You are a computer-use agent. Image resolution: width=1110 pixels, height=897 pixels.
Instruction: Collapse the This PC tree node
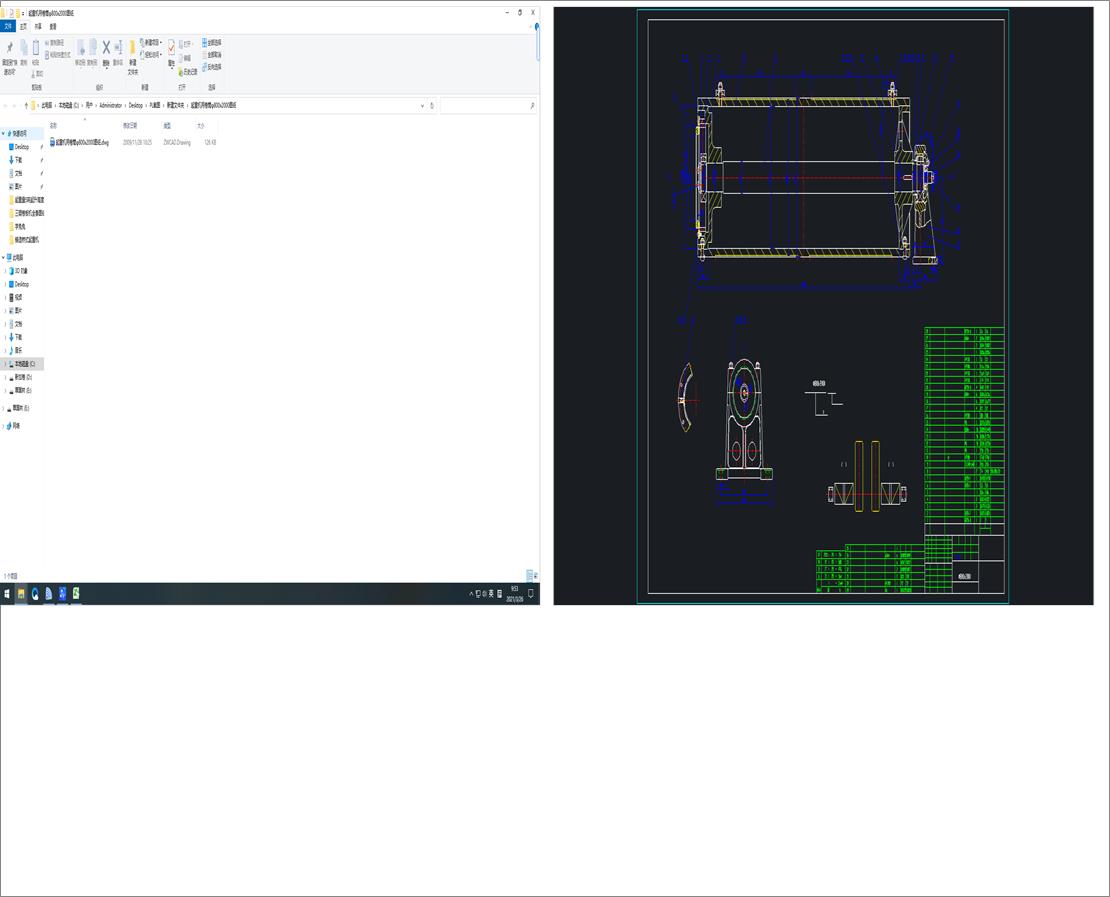tap(6, 257)
